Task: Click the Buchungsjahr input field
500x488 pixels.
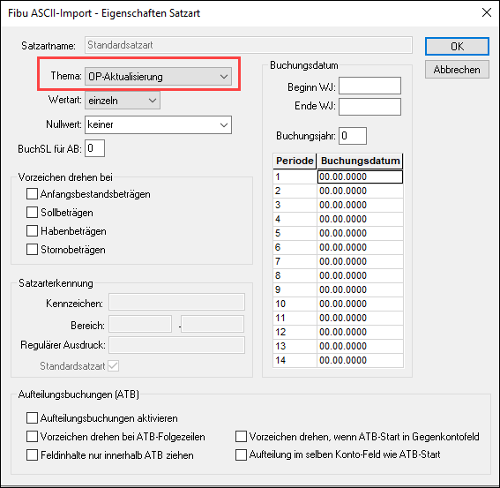Action: (353, 136)
